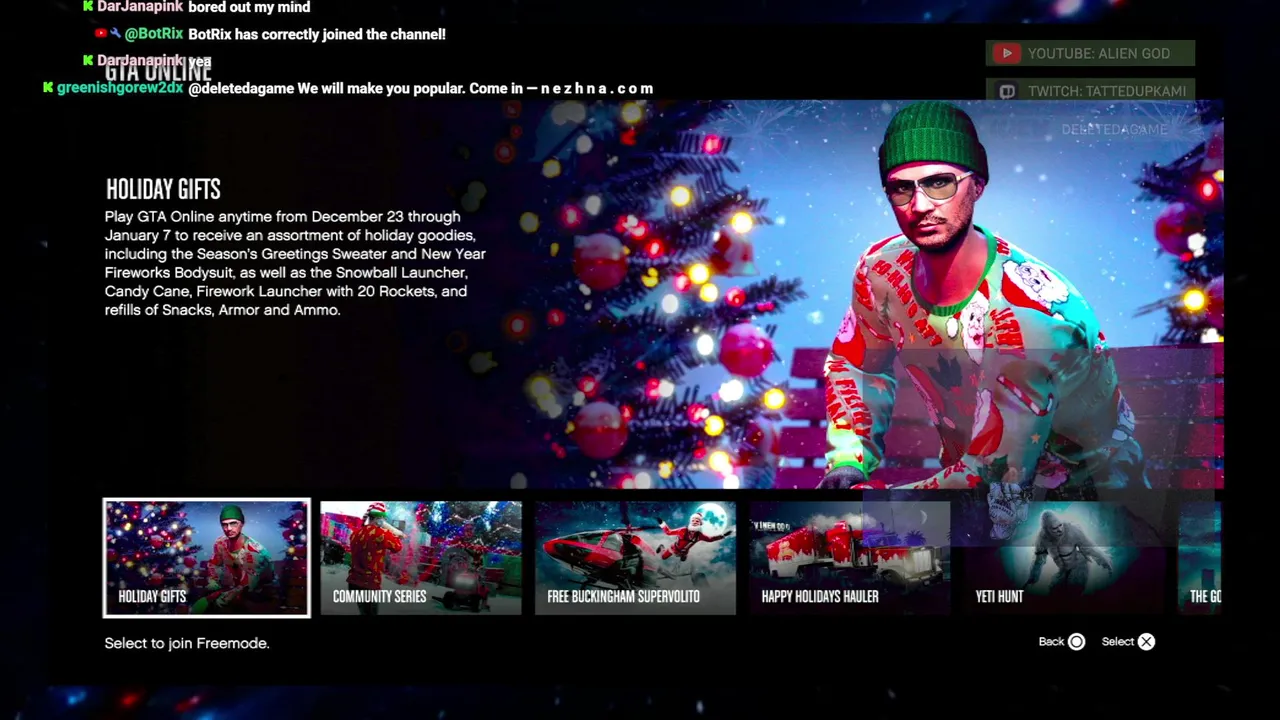
Task: Click the YouTube badge beside @BotRix
Action: (x=101, y=34)
